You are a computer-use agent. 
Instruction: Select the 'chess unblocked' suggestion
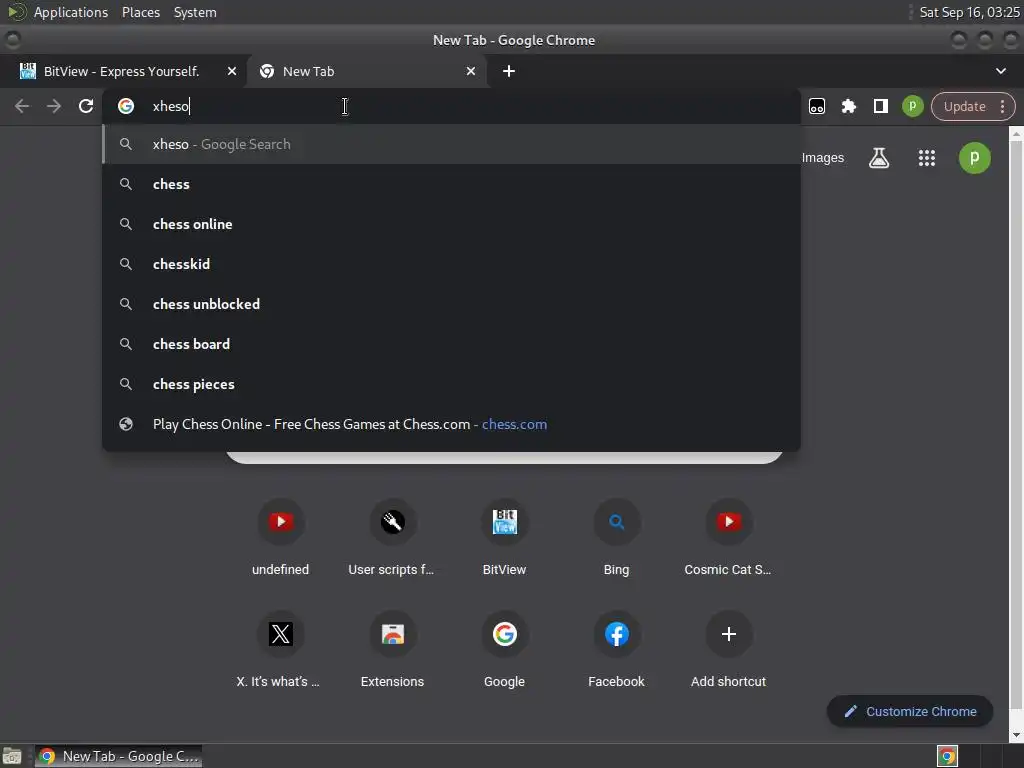point(451,304)
